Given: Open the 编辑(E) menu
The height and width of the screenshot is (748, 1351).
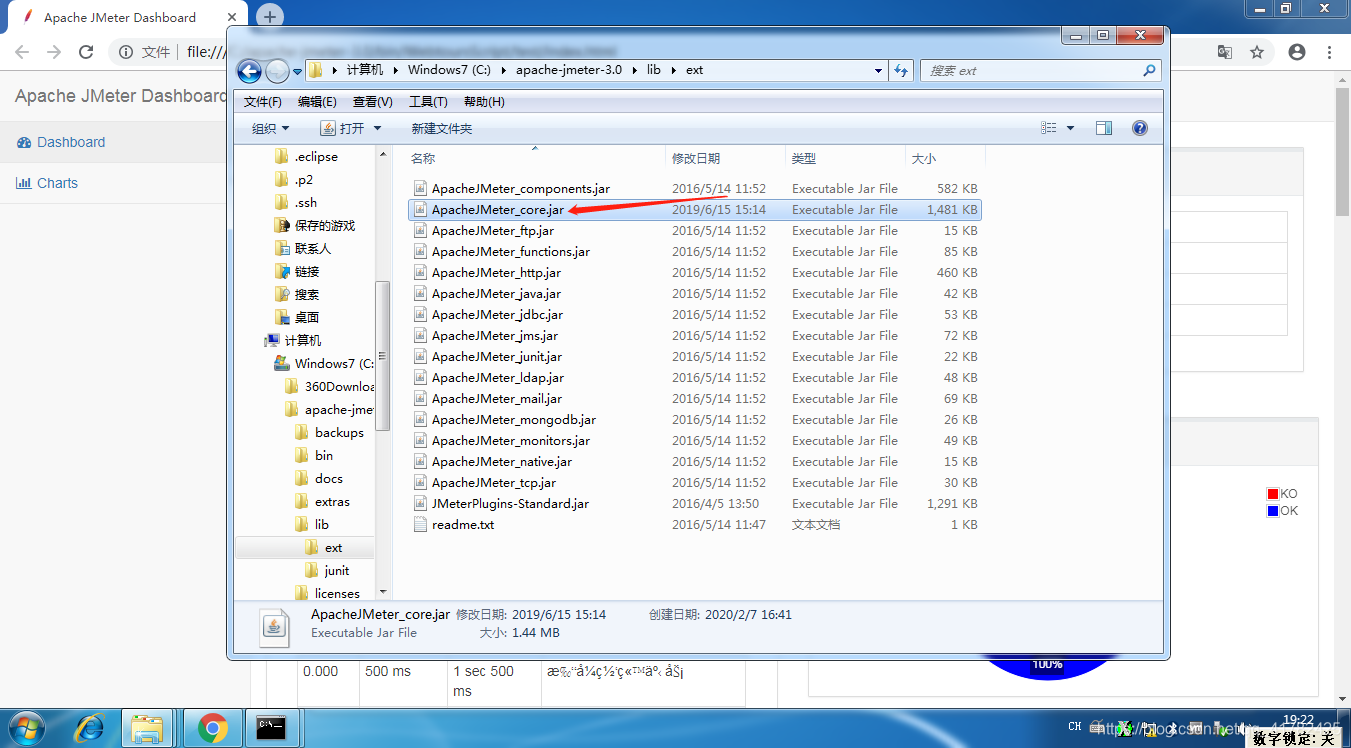Looking at the screenshot, I should [317, 102].
